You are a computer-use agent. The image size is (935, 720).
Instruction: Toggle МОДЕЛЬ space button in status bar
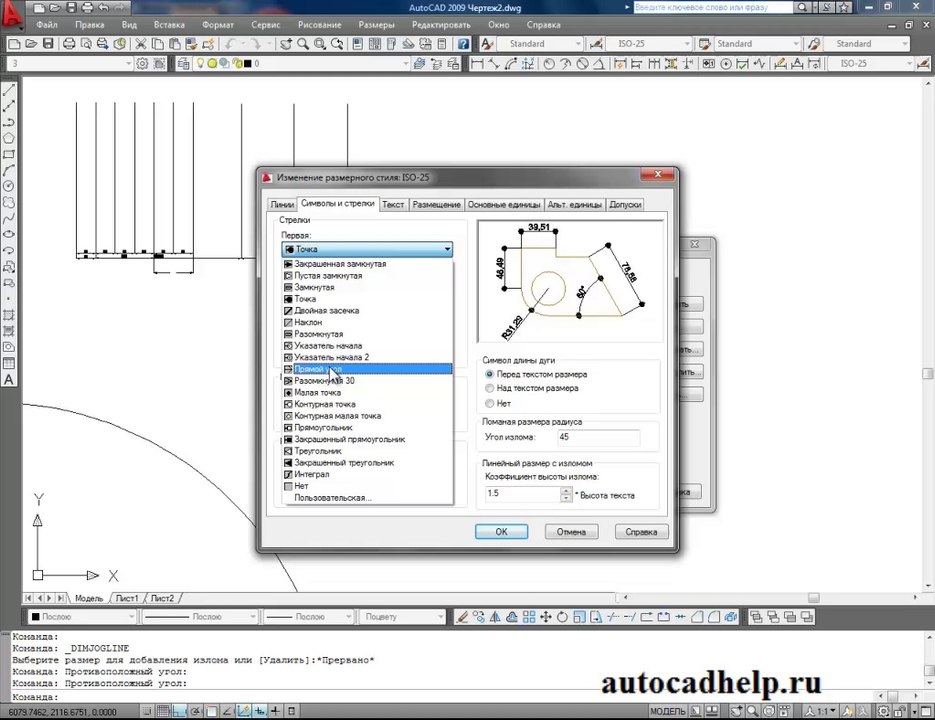tap(667, 711)
